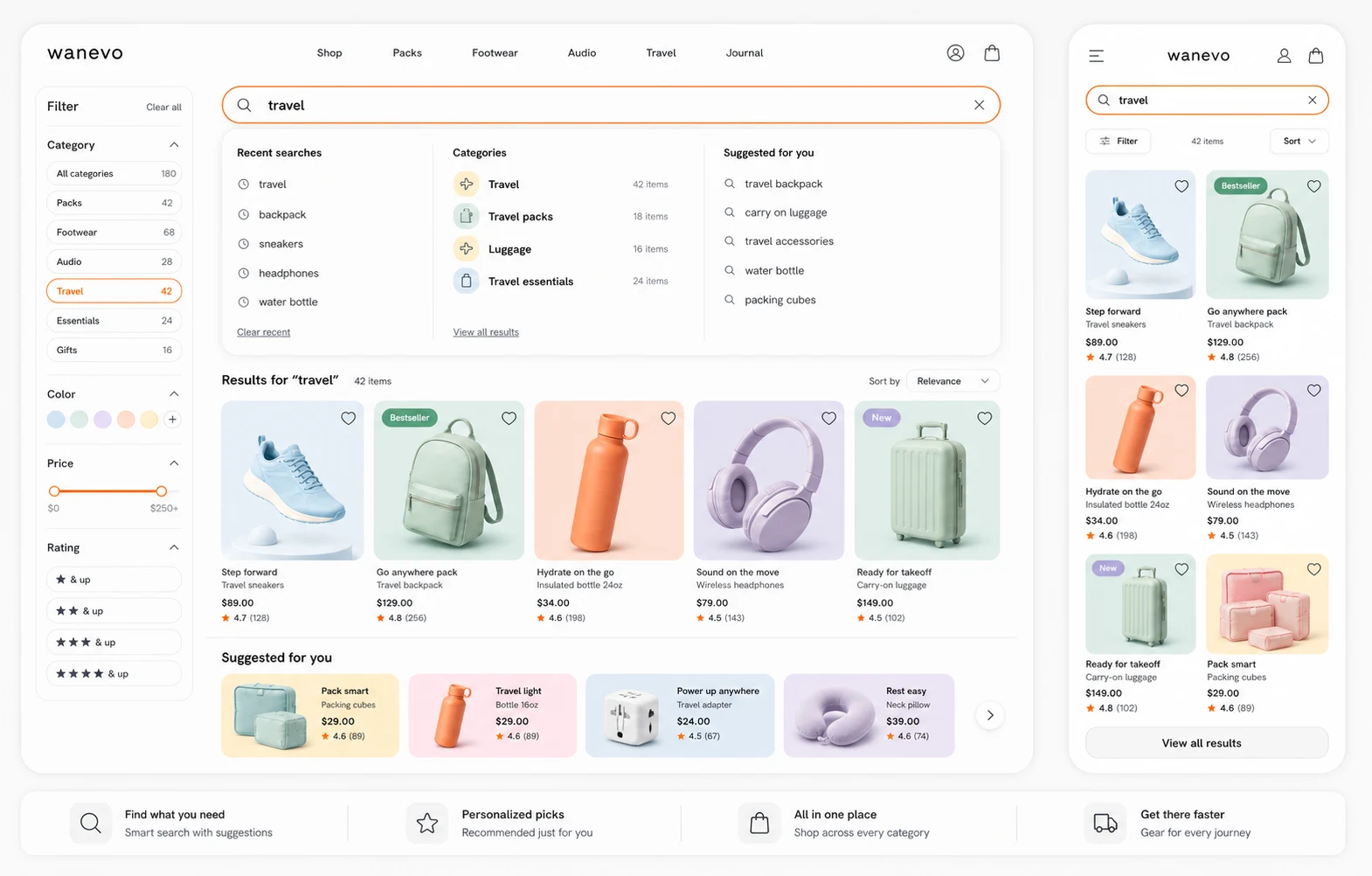Open the shopping bag in desktop header

[992, 53]
